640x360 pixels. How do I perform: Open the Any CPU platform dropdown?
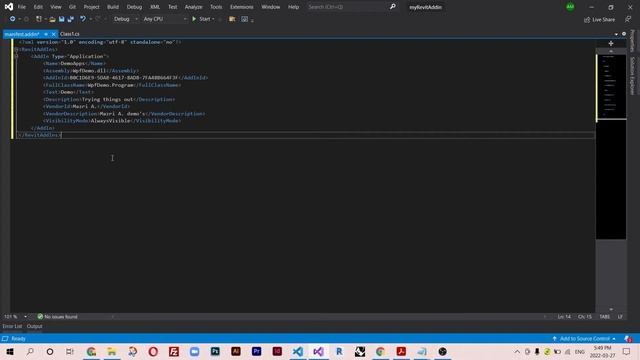tap(165, 19)
